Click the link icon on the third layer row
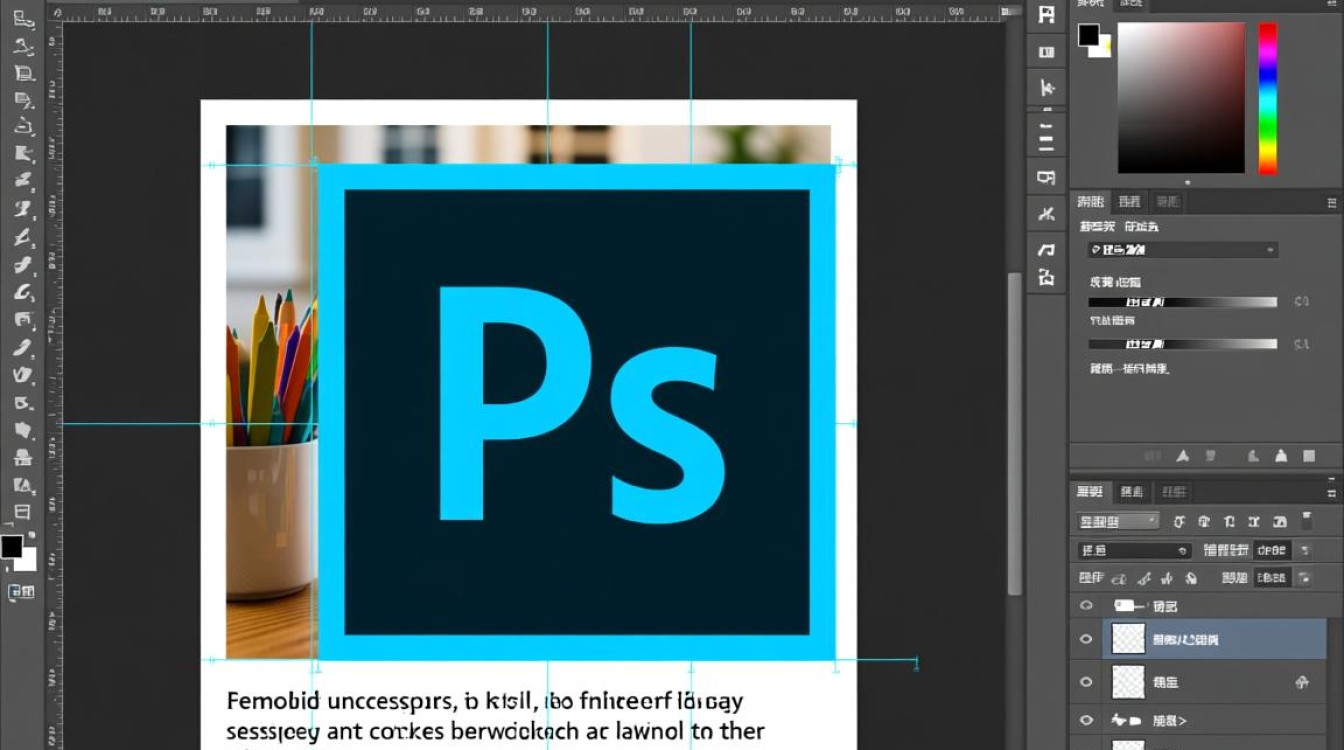The height and width of the screenshot is (750, 1344). (x=1302, y=682)
